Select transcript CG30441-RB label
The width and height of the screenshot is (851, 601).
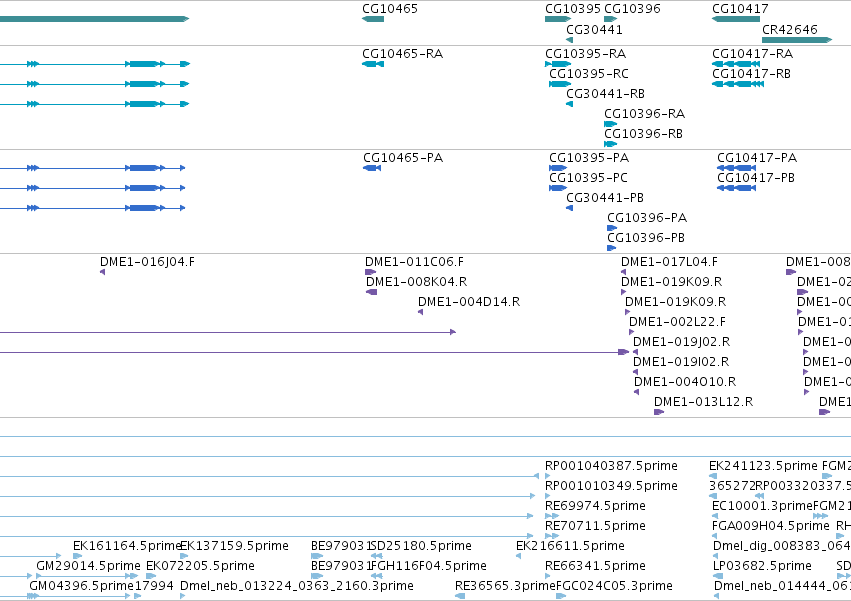[x=605, y=94]
